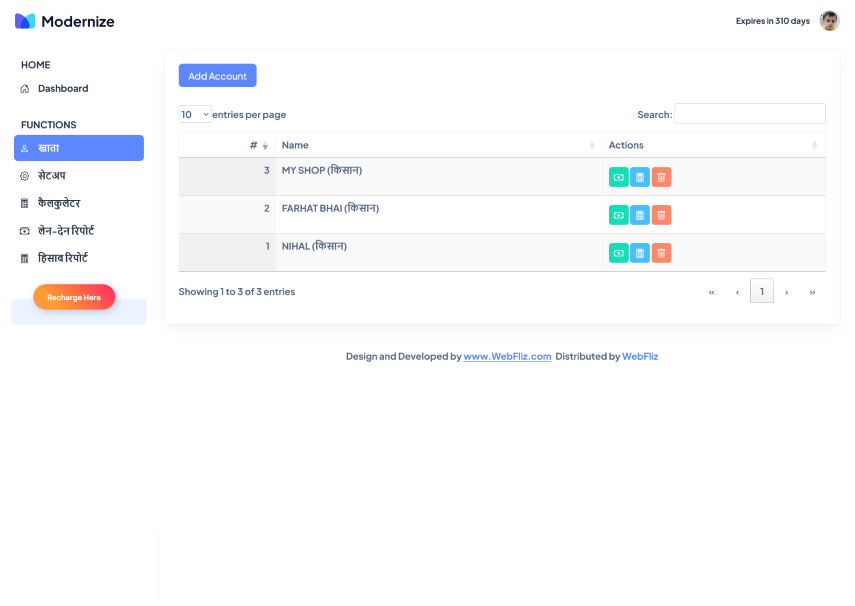Open the entries per page dropdown

(x=195, y=114)
